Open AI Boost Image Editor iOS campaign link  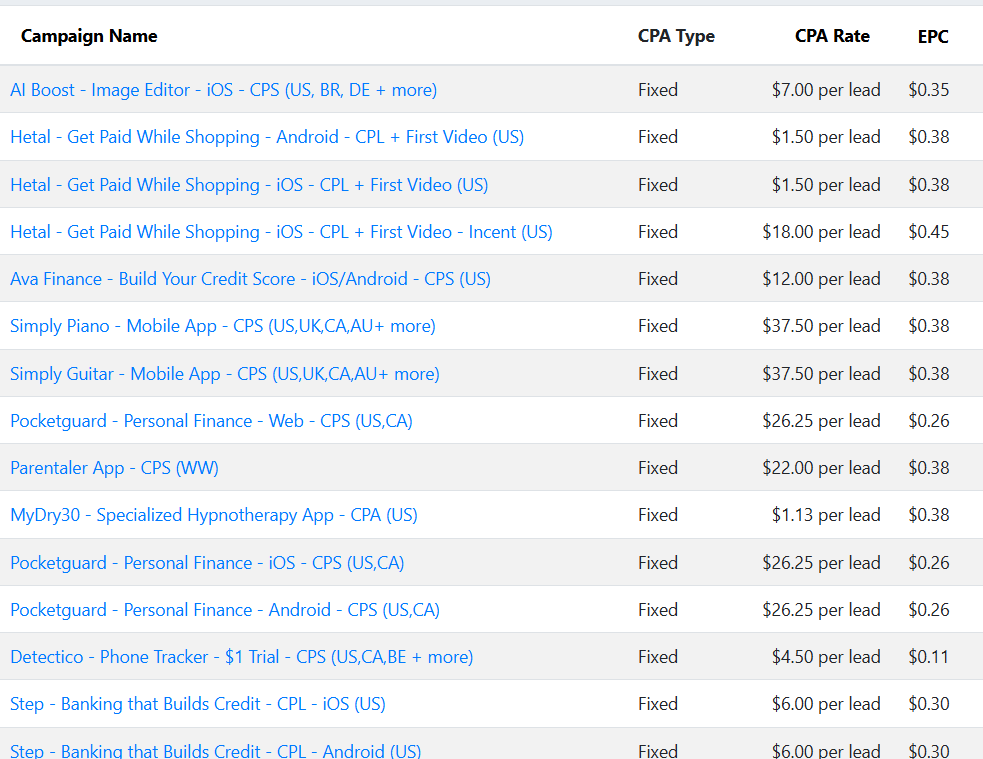223,90
